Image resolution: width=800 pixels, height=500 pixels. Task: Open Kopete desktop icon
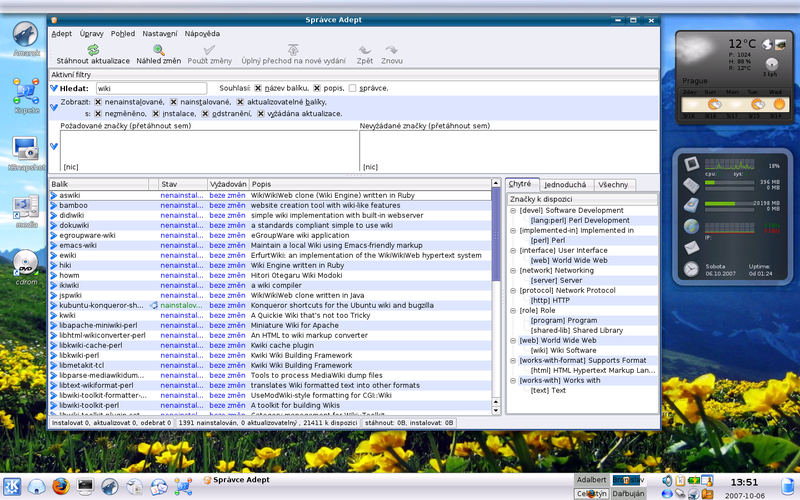click(26, 91)
